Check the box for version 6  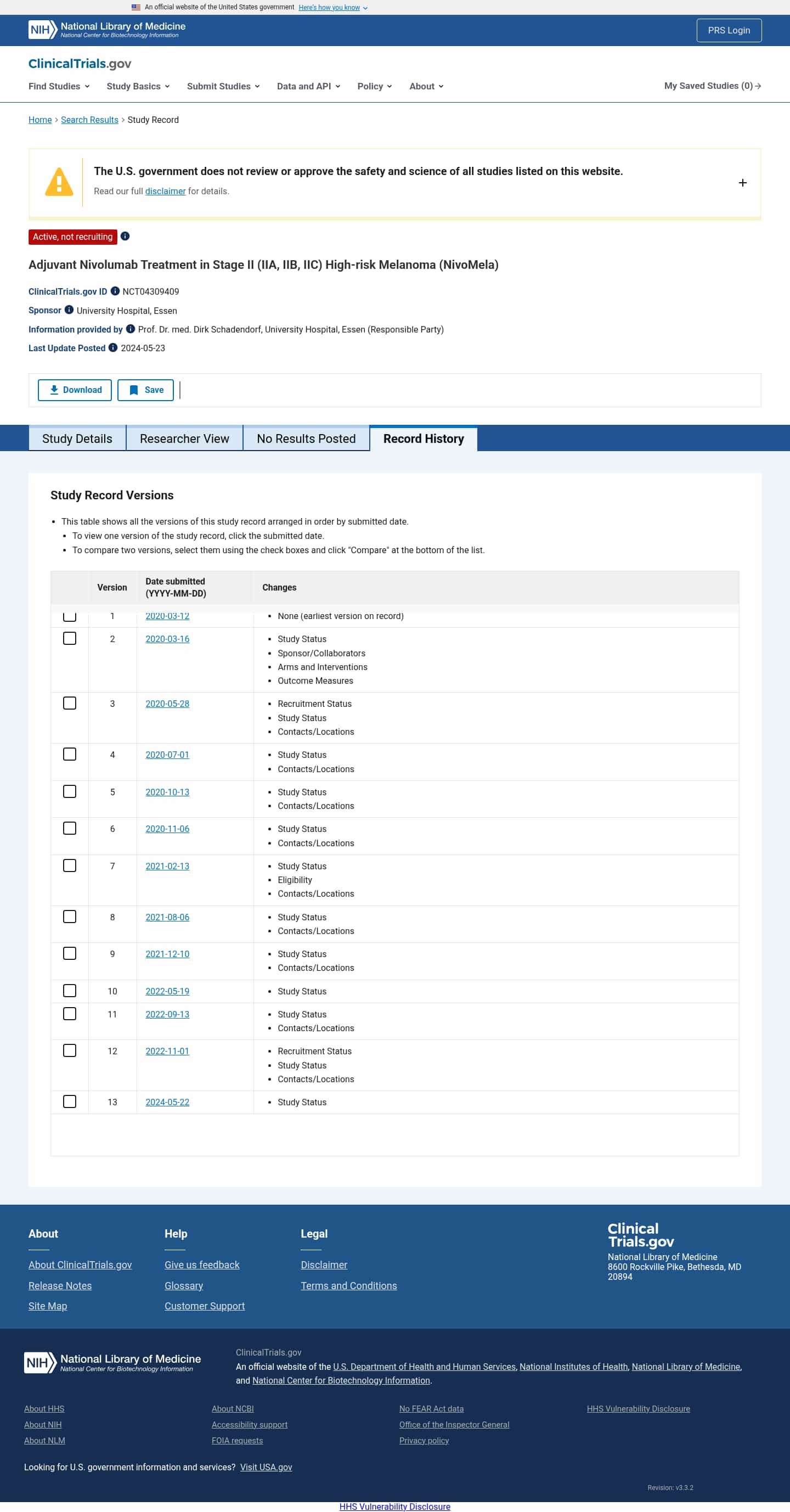tap(69, 828)
